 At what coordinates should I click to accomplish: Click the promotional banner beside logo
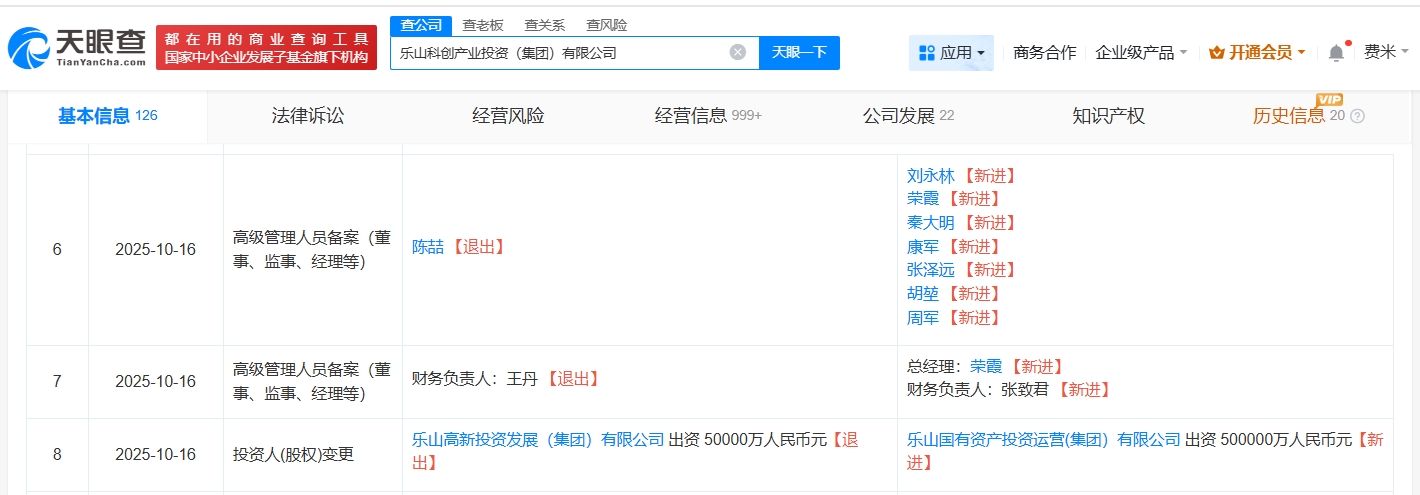click(x=266, y=47)
